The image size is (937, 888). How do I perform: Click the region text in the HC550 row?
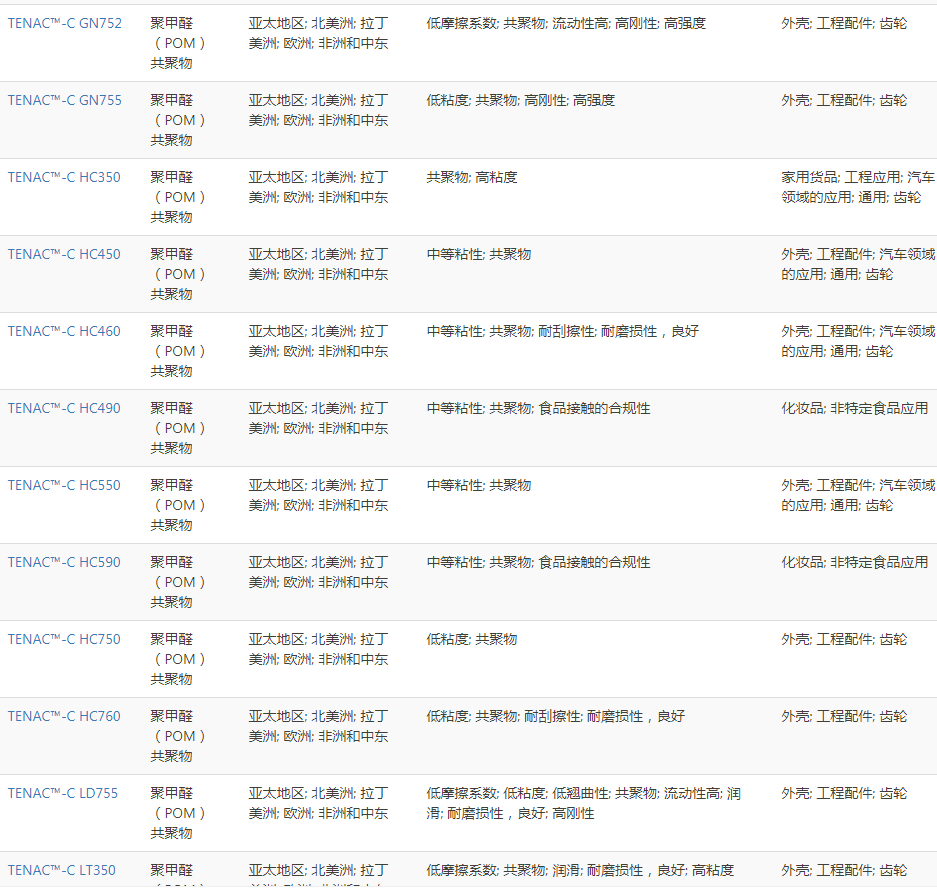point(318,495)
